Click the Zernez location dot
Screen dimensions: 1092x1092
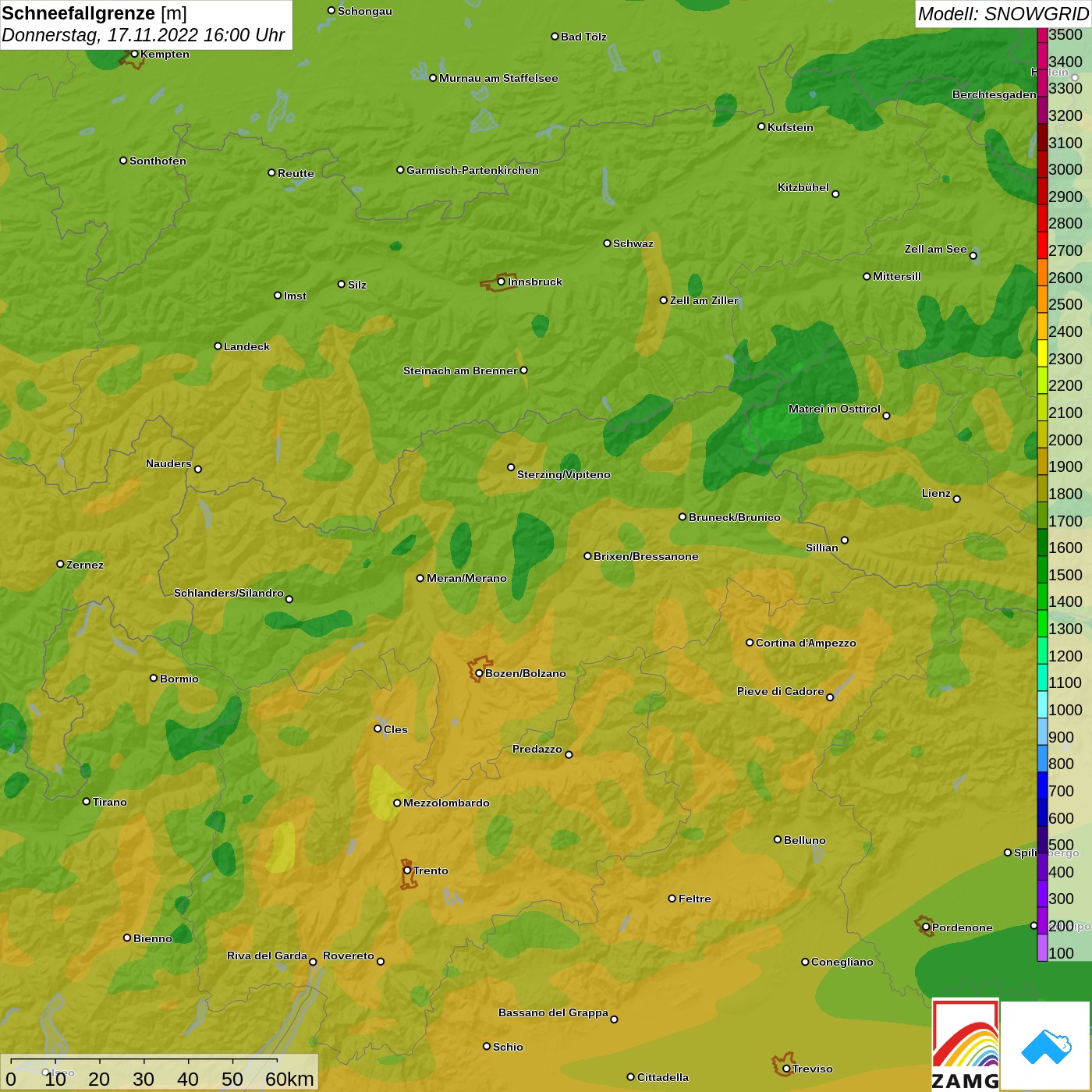click(60, 564)
